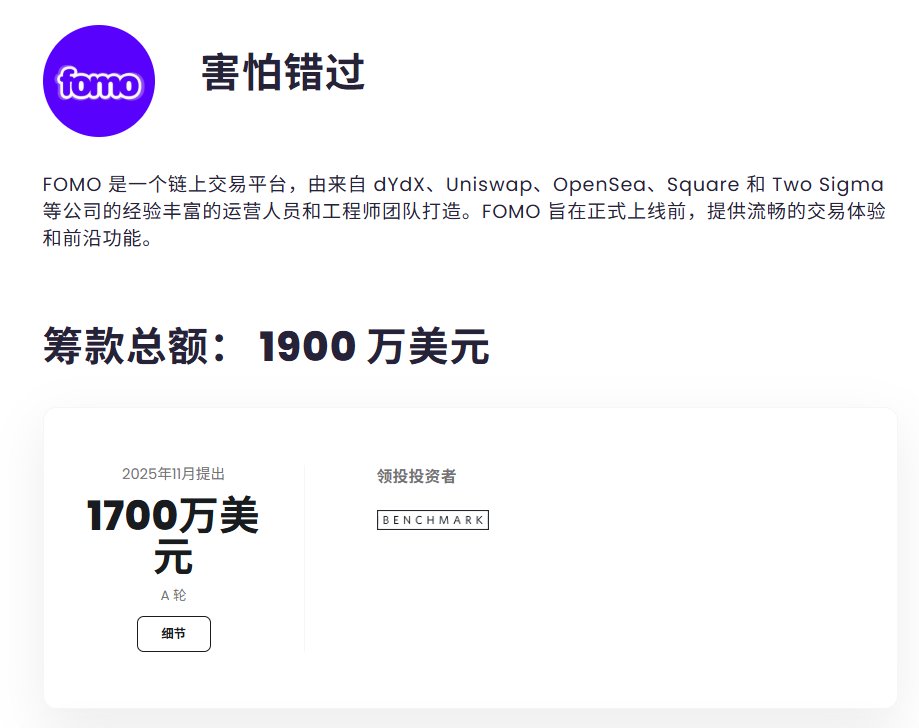Screen dimensions: 919x728
Task: Click the A 轮 round label
Action: [173, 596]
